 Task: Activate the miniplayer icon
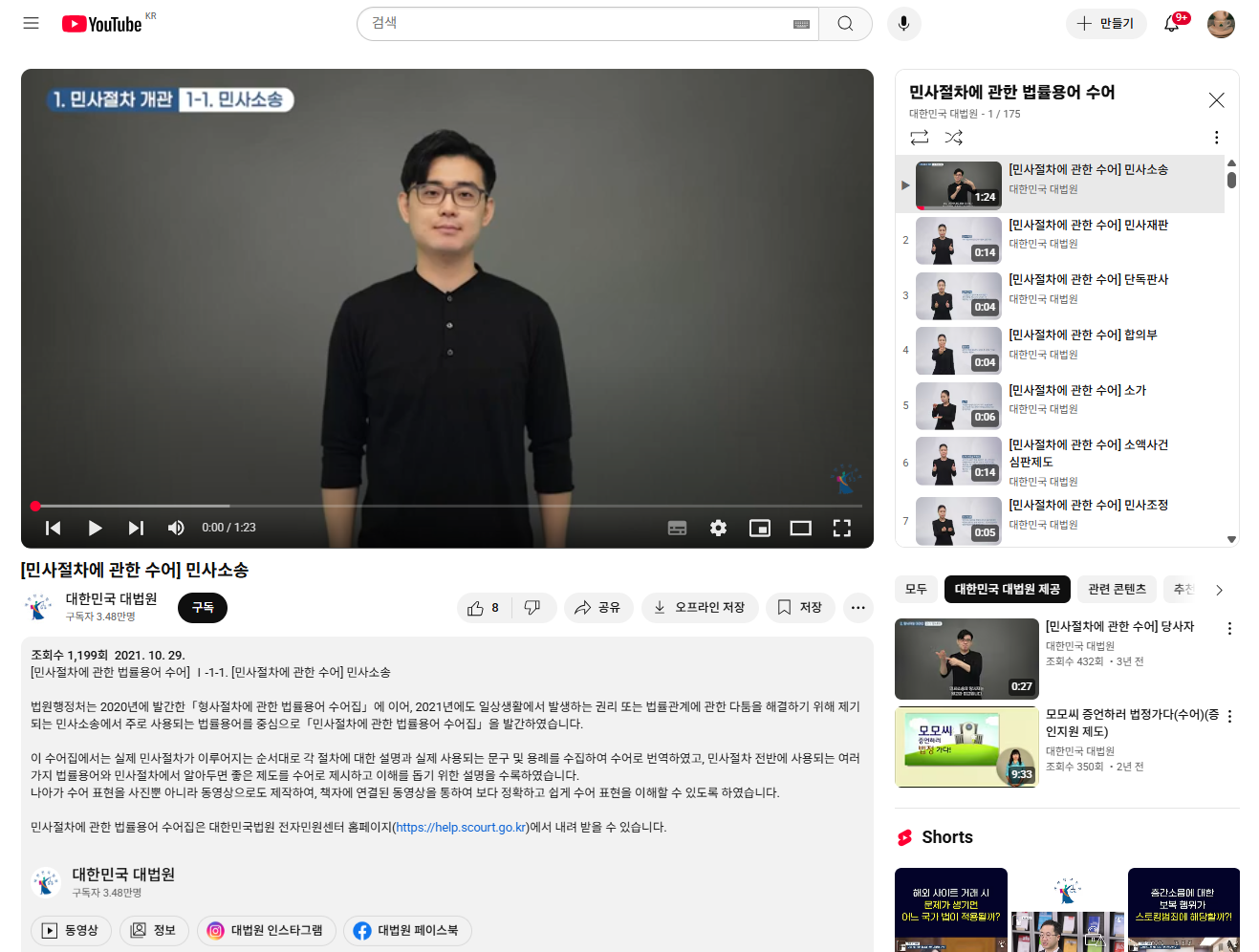click(759, 528)
